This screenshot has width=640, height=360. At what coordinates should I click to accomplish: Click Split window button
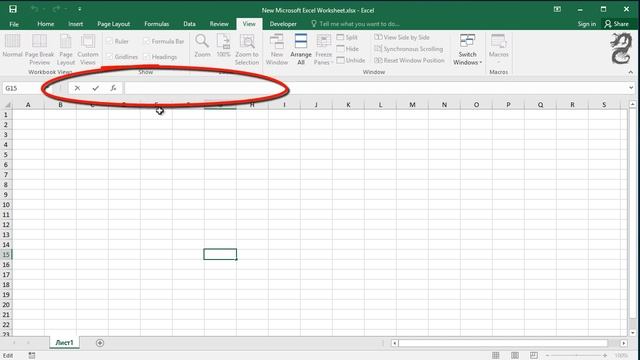coord(347,37)
